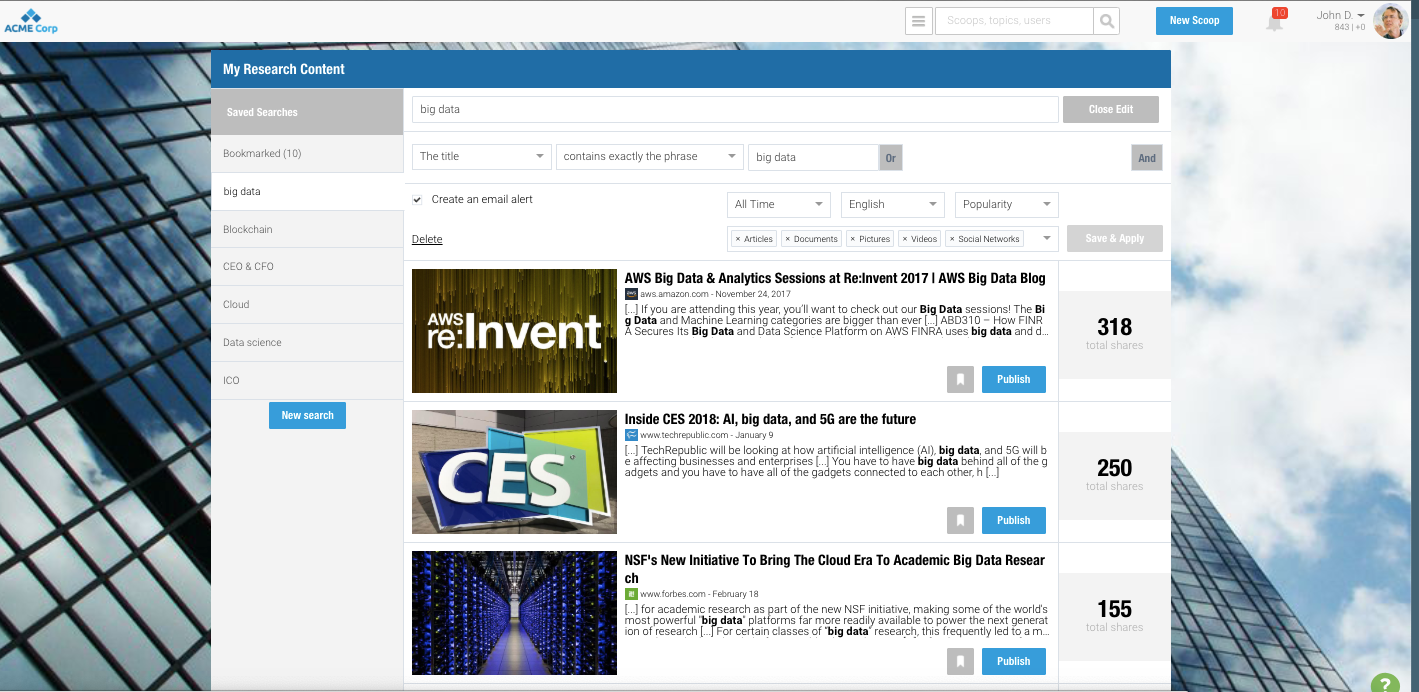Click the top Scoops, topics, users search field
The height and width of the screenshot is (692, 1419).
pos(1014,21)
